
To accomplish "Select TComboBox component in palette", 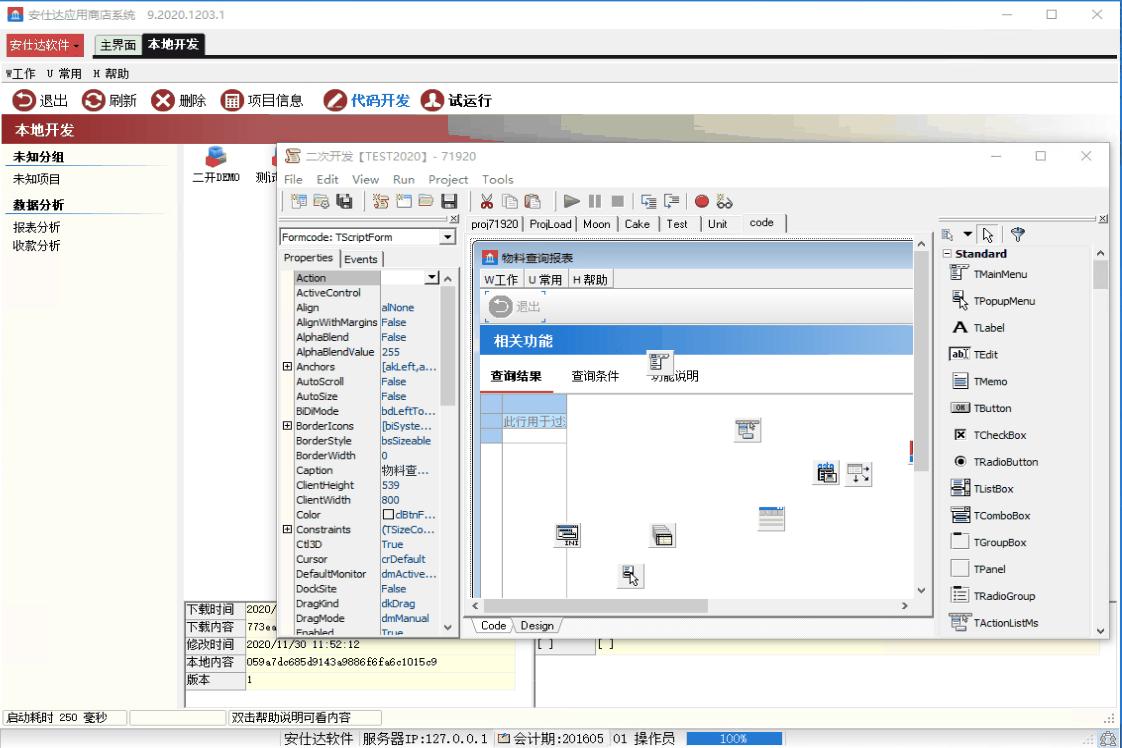I will [990, 515].
